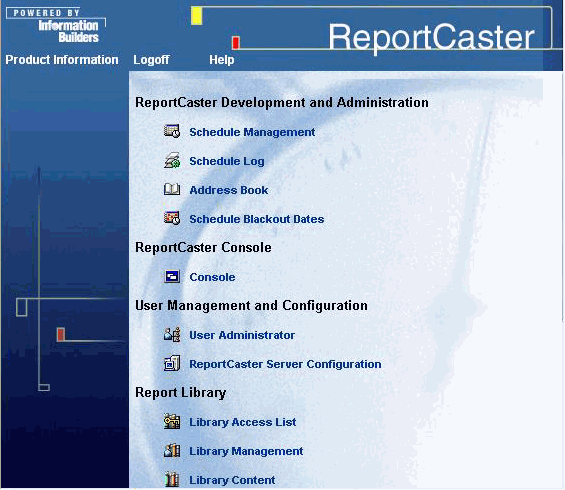Click the User Administrator people icon
This screenshot has height=490, width=565.
pos(172,335)
